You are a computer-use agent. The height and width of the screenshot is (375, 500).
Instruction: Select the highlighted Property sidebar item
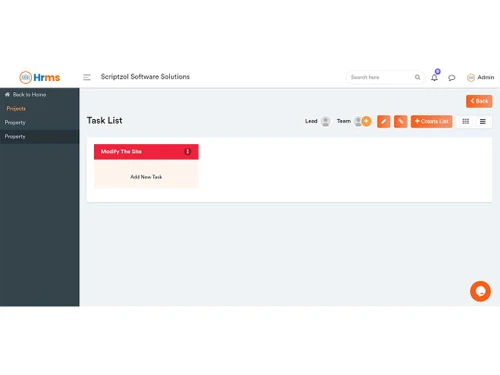tap(39, 136)
